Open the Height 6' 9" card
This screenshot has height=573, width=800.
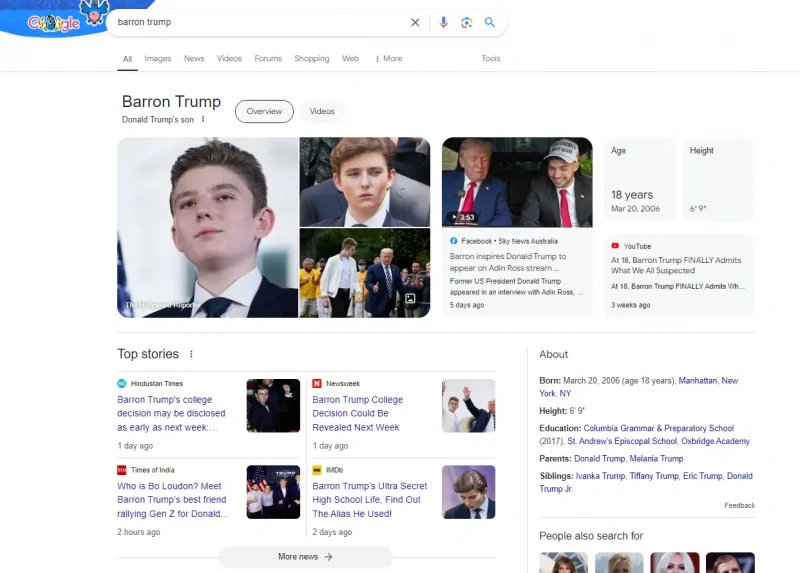(x=719, y=179)
